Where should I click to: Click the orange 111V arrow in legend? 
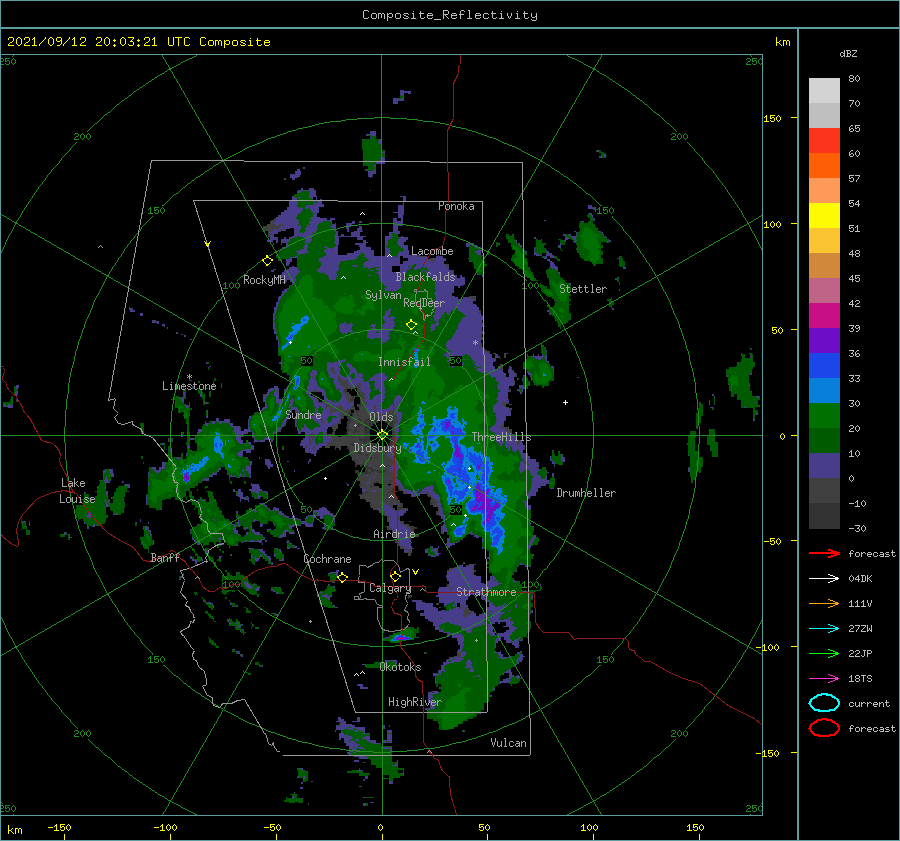pyautogui.click(x=824, y=603)
